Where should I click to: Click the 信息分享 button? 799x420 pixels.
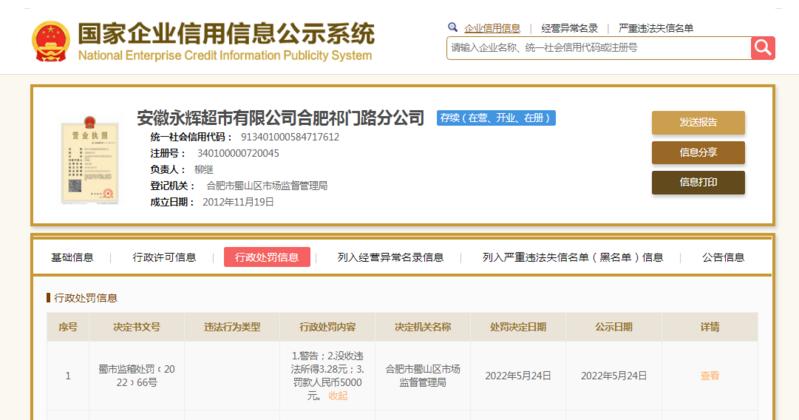(698, 152)
